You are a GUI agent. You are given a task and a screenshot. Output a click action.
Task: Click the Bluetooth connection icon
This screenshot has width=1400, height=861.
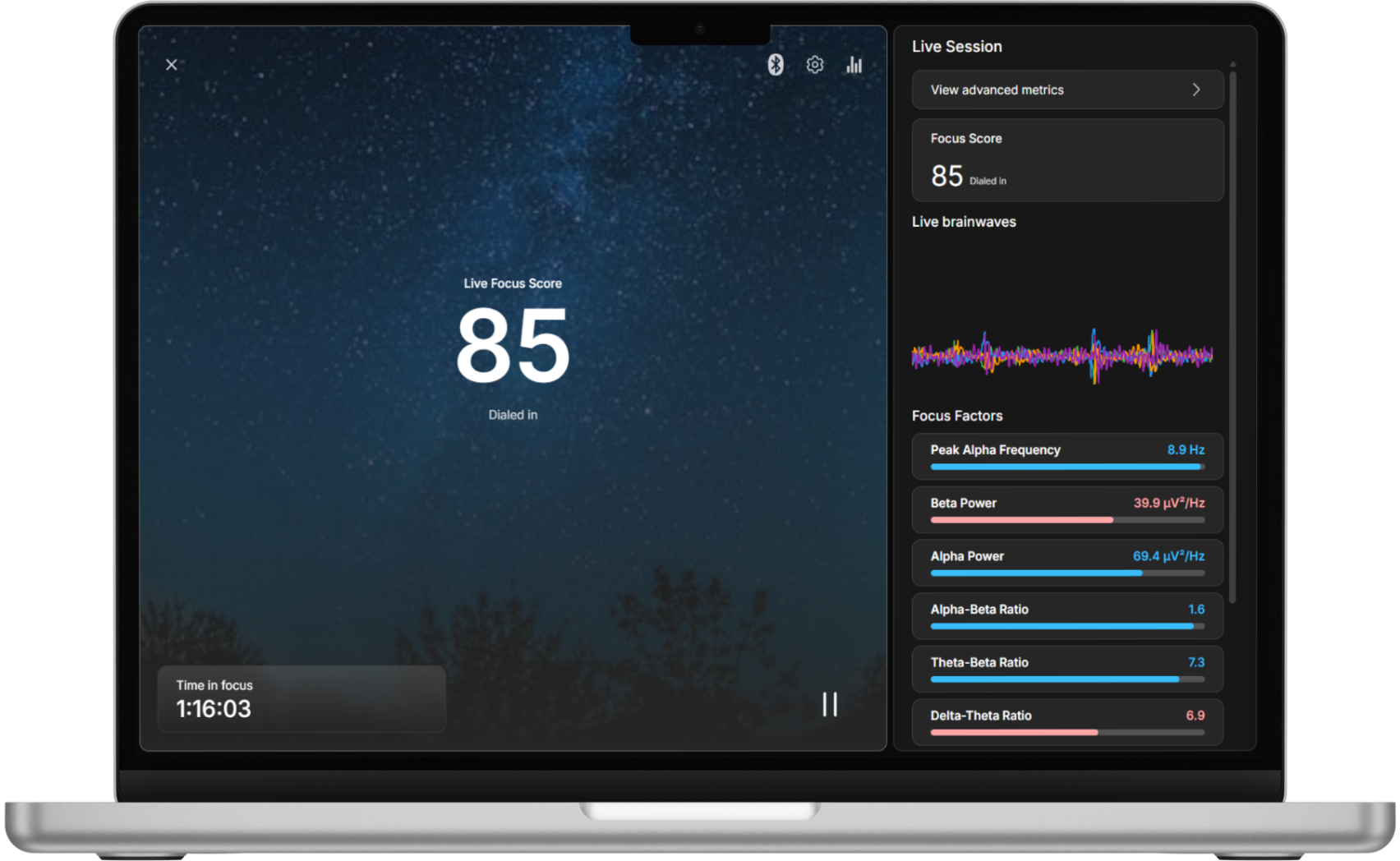click(x=775, y=65)
